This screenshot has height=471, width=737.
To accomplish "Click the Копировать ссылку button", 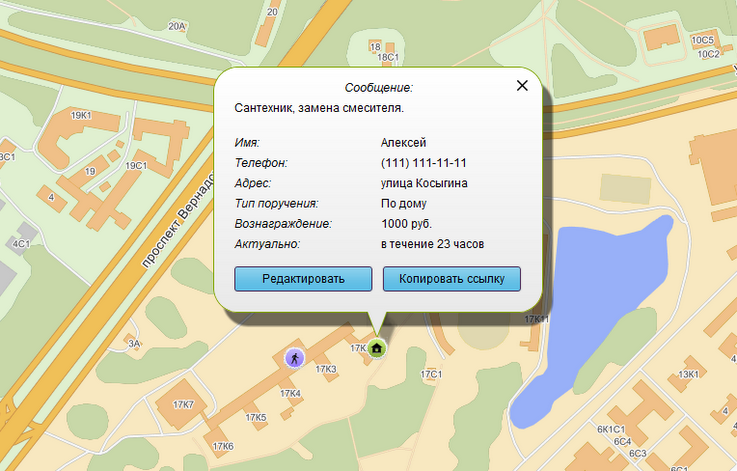I will (x=452, y=279).
